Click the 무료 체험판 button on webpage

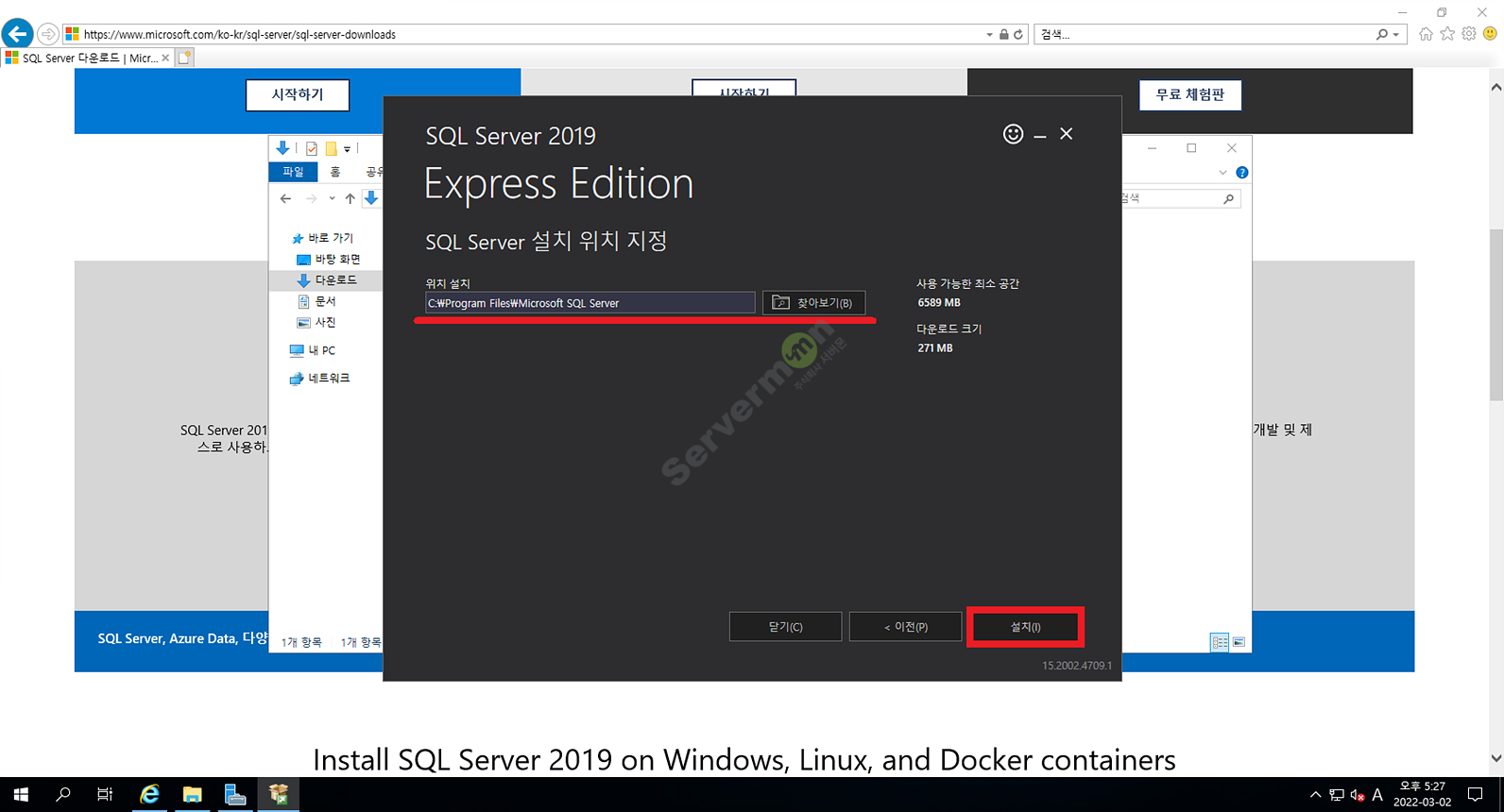pyautogui.click(x=1190, y=94)
